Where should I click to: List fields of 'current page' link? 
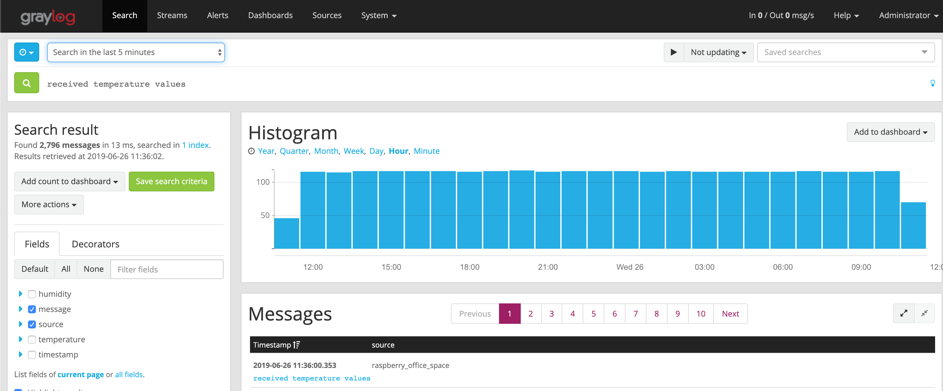point(81,374)
